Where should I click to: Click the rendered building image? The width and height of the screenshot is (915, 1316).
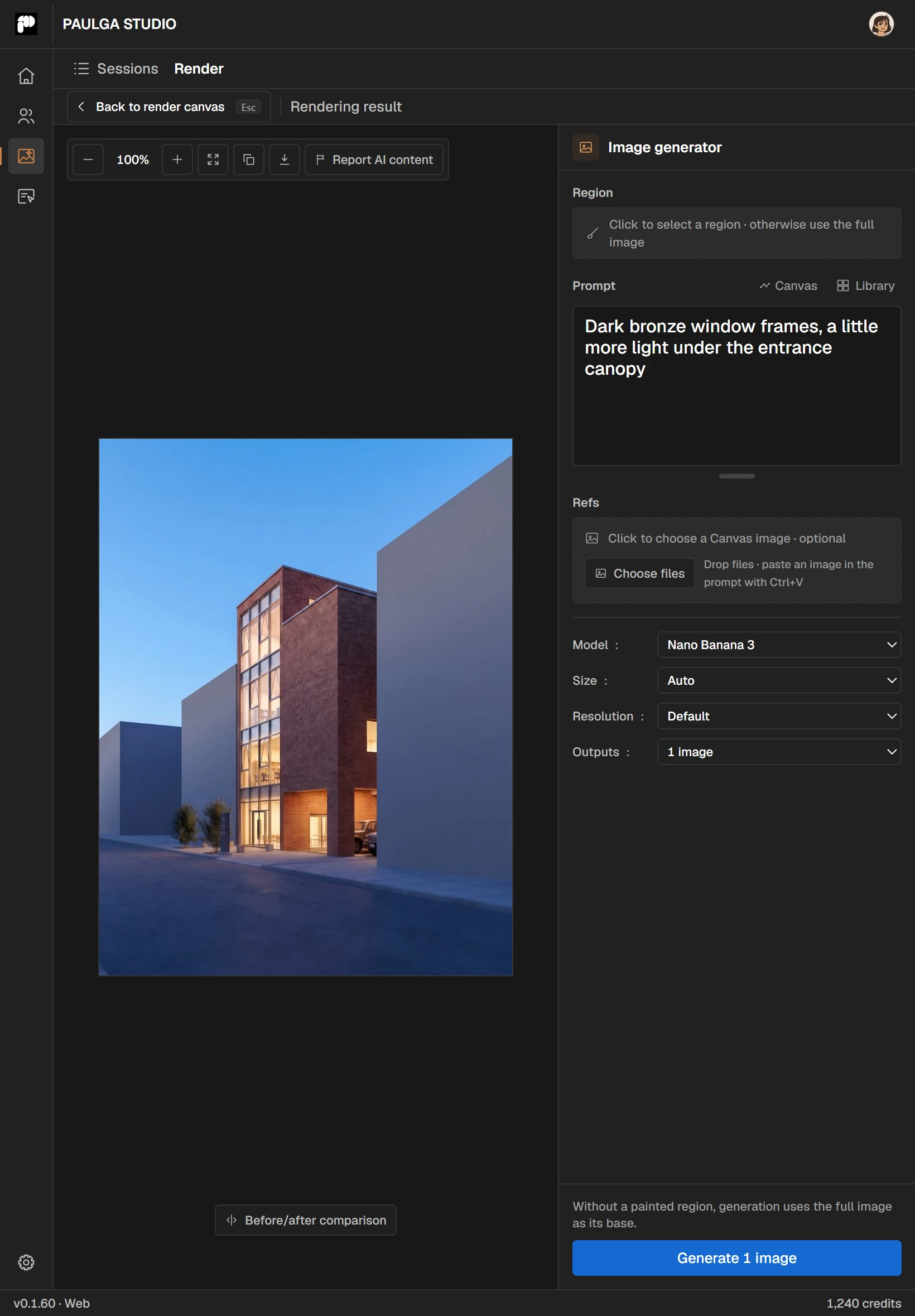tap(306, 707)
